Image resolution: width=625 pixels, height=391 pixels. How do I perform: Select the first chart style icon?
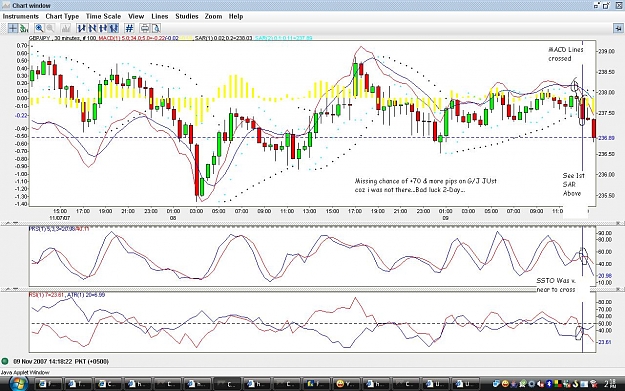tap(82, 28)
